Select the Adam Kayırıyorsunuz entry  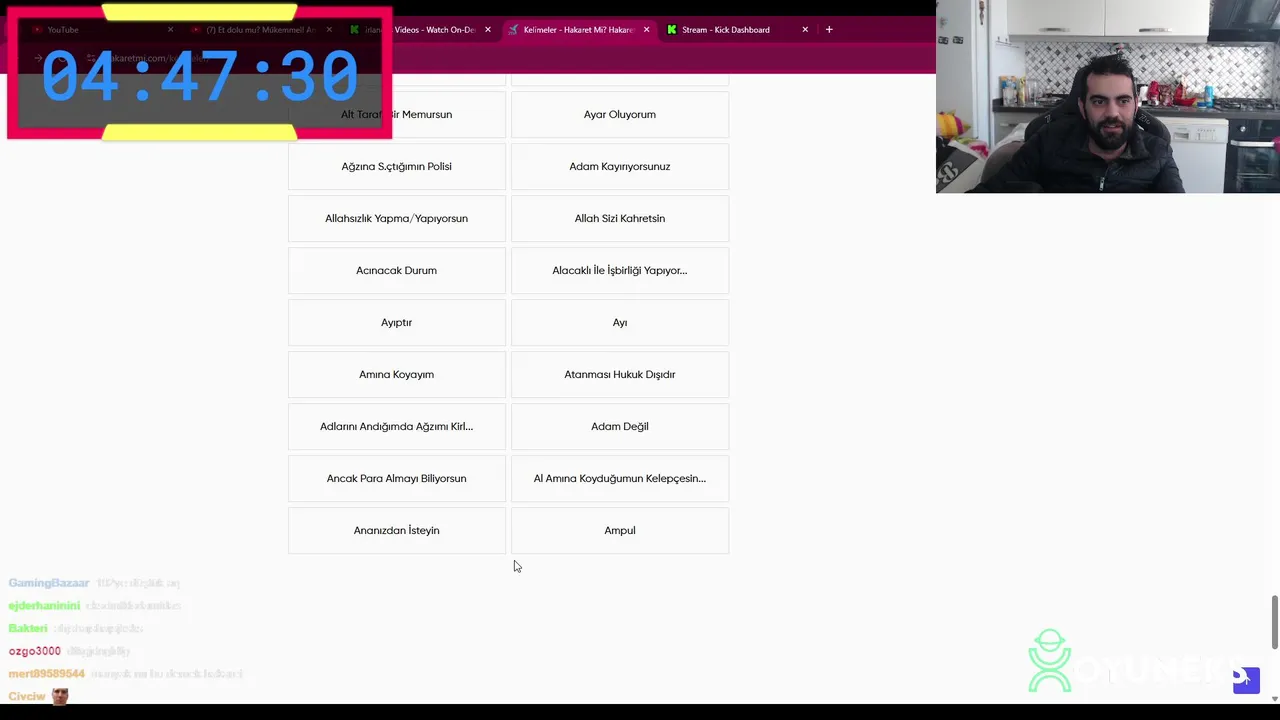point(620,166)
